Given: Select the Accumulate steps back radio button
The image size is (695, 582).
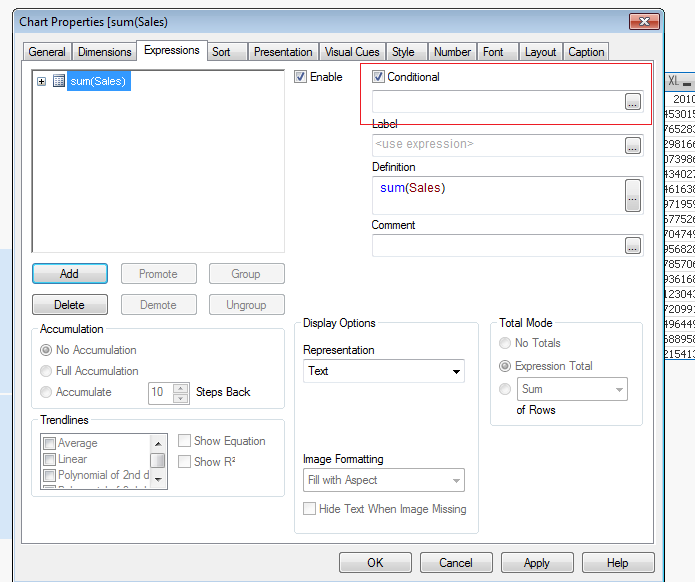Looking at the screenshot, I should [x=46, y=392].
